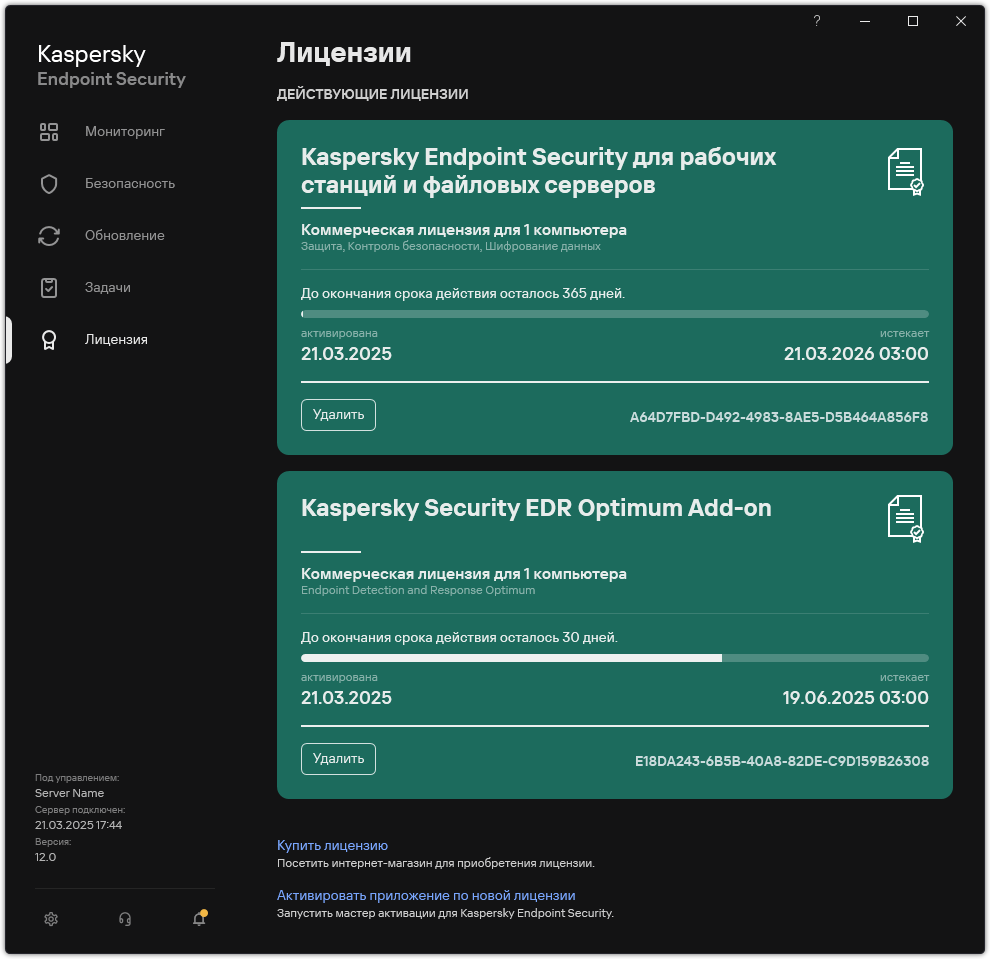This screenshot has width=990, height=959.
Task: Minimize the Kaspersky window
Action: point(864,21)
